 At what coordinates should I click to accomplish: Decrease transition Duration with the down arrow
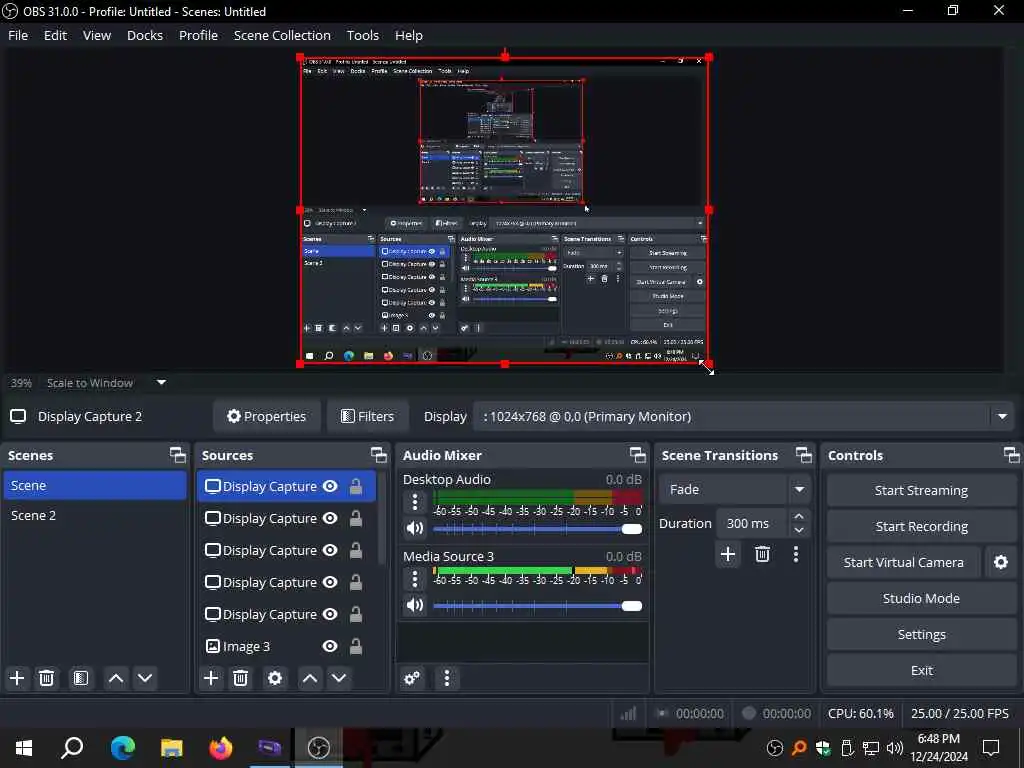coord(799,530)
